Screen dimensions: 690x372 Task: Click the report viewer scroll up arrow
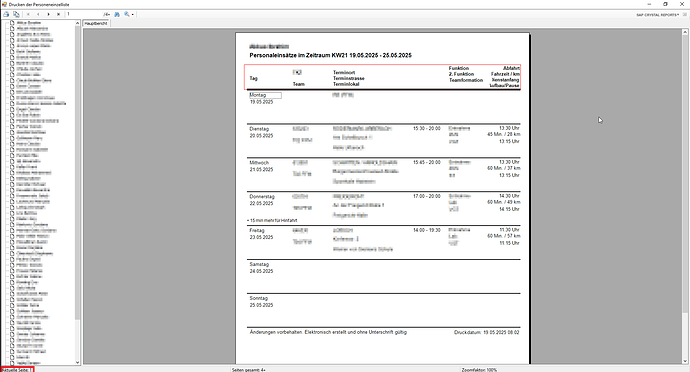(x=685, y=32)
